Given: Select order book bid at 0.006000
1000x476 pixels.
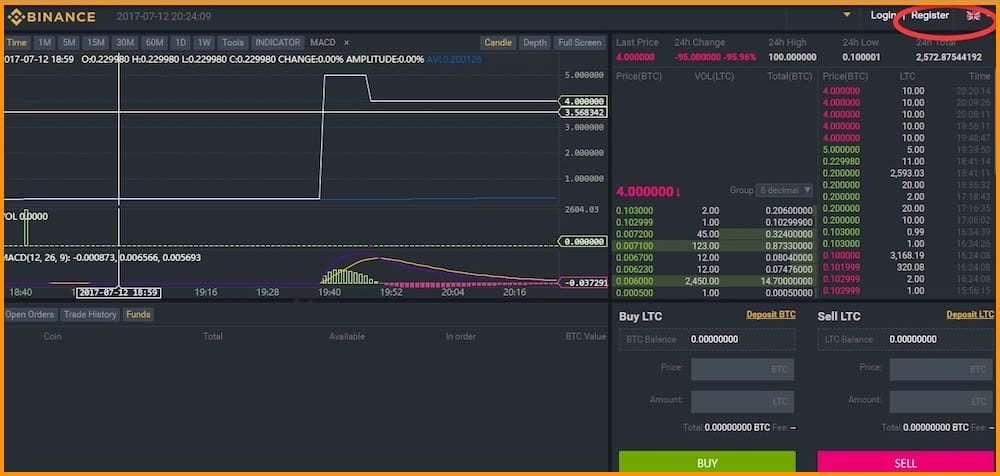Looking at the screenshot, I should [x=714, y=281].
